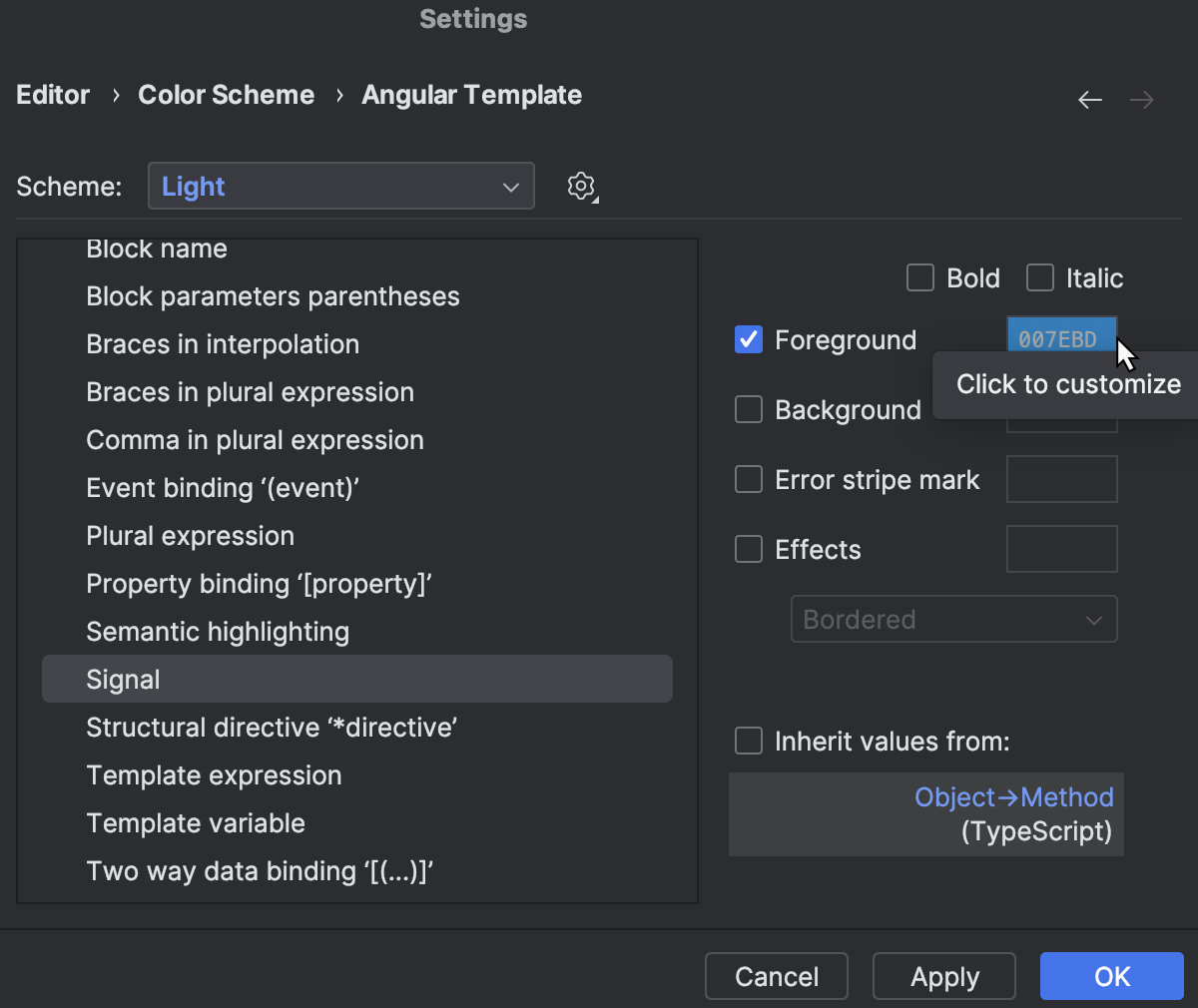Screen dimensions: 1198x1008
Task: Enable the Background color option
Action: click(x=749, y=409)
